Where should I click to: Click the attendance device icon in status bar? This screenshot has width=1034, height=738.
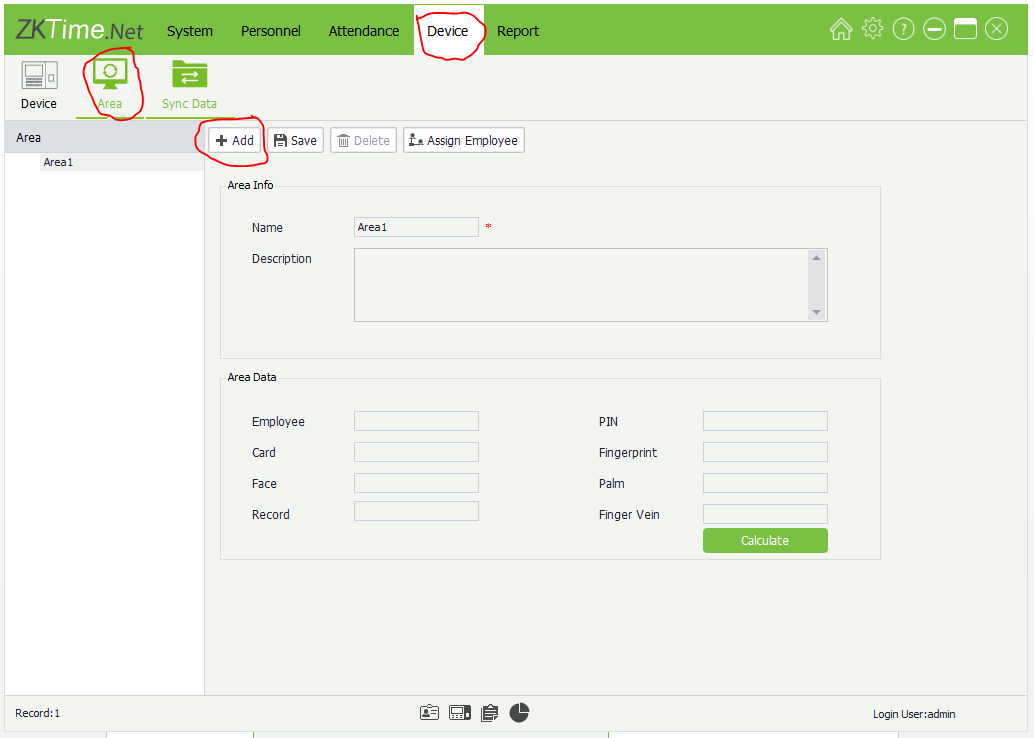[459, 713]
